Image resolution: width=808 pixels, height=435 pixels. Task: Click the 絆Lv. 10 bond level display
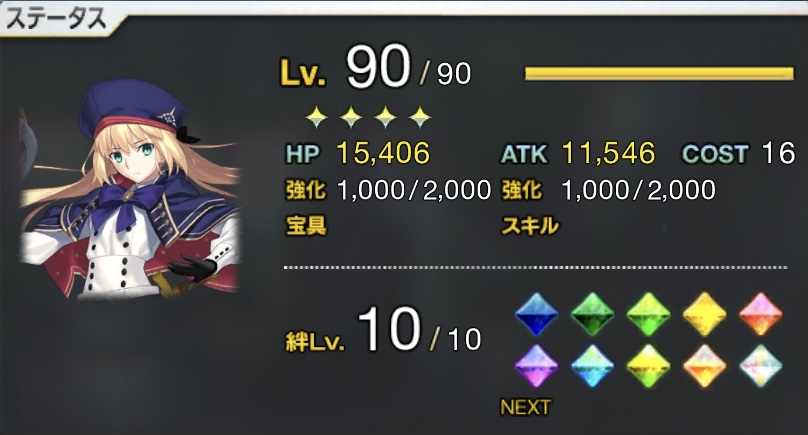[x=383, y=331]
